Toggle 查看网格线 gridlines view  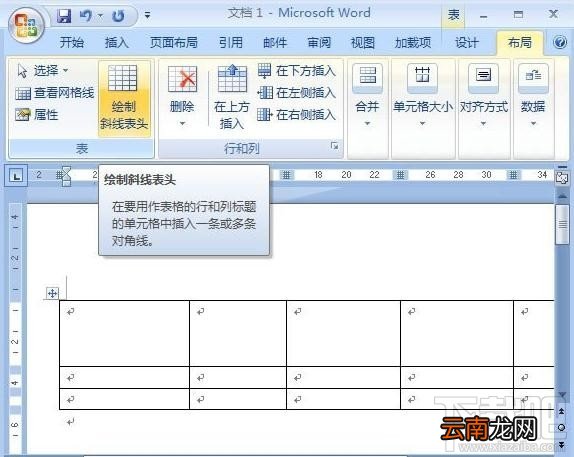pyautogui.click(x=55, y=93)
